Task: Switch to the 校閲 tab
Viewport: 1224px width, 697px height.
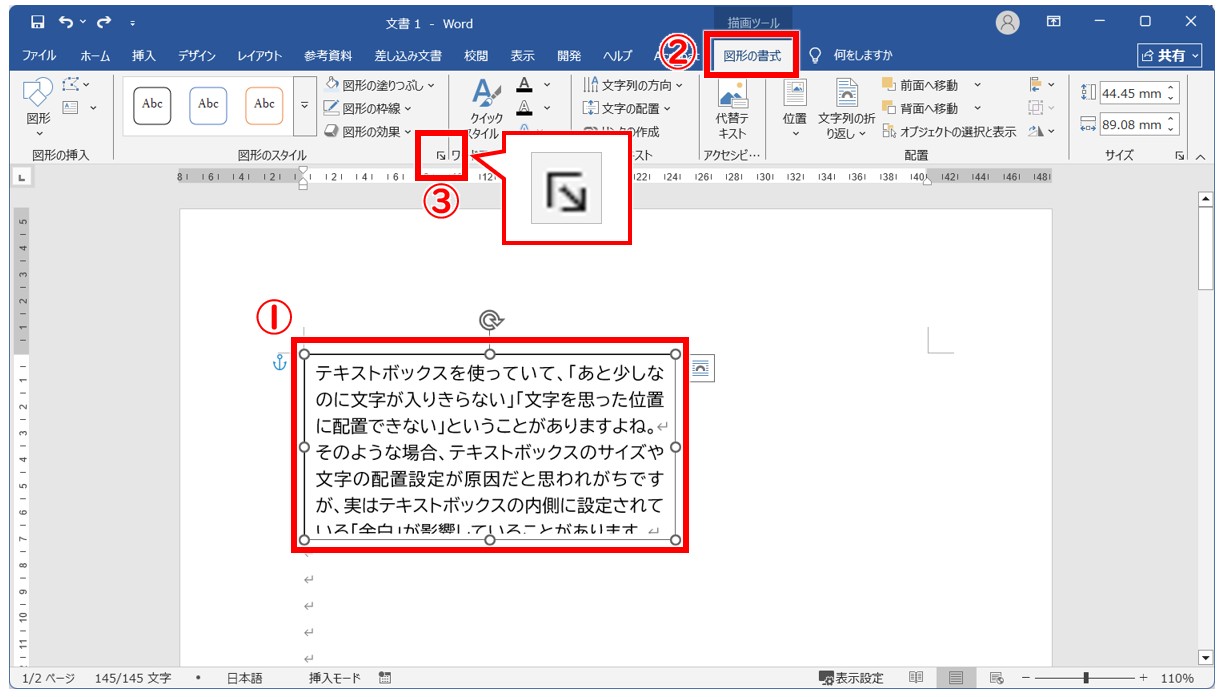Action: pyautogui.click(x=476, y=56)
